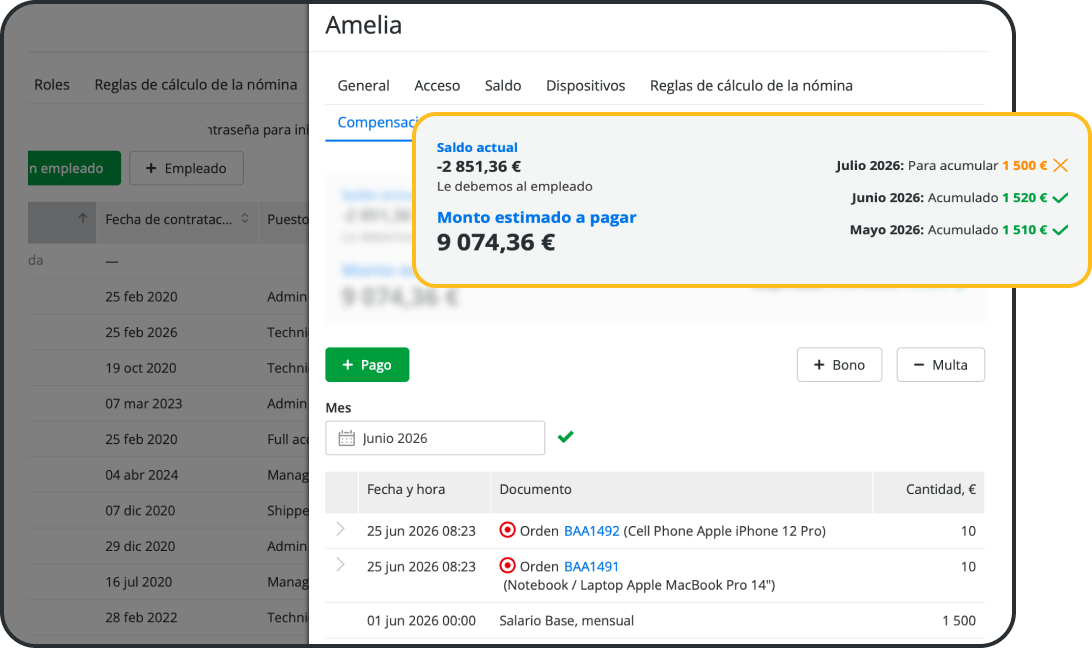The image size is (1092, 648).
Task: Open the General tab
Action: [363, 86]
